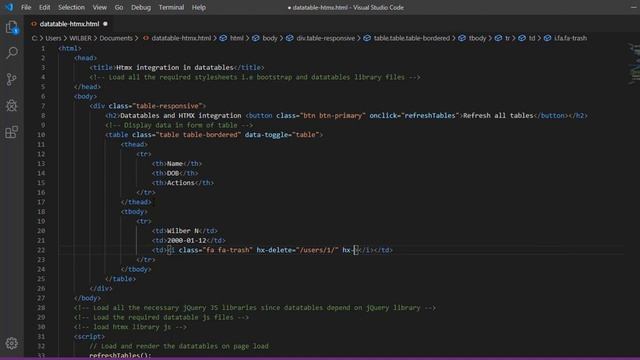Click the html breadcrumb element

[237, 38]
